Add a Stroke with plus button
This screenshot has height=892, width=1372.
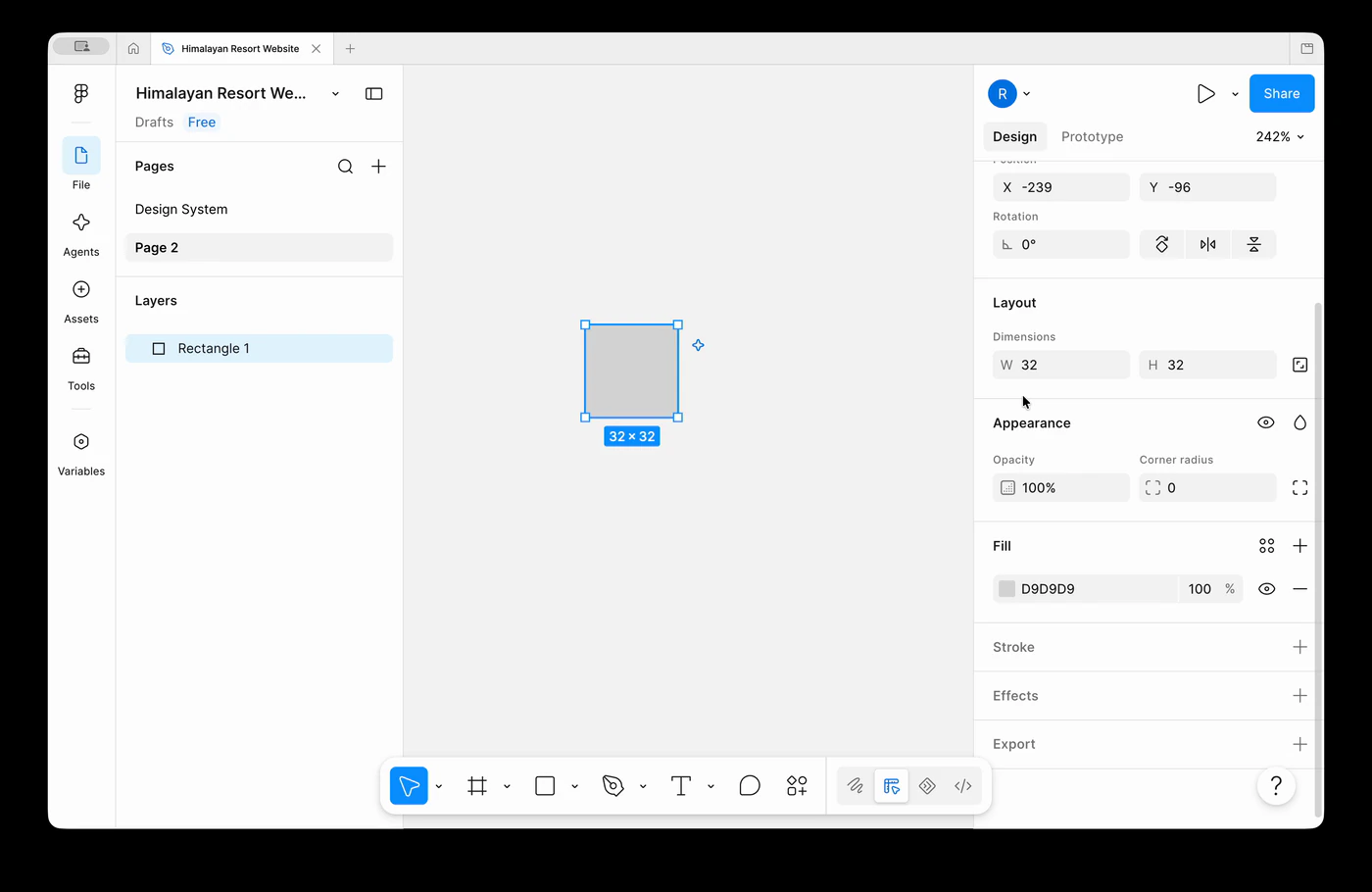coord(1299,647)
